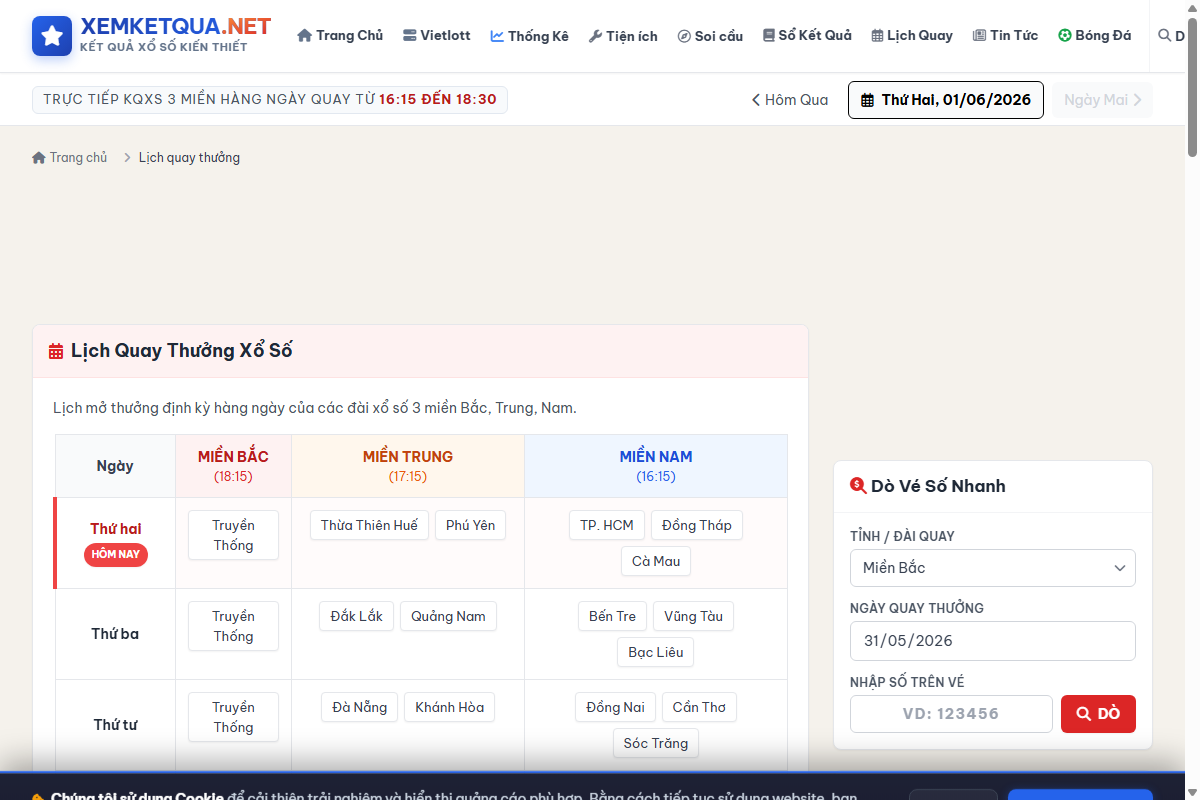The image size is (1200, 800).
Task: Open the Vietlott menu item
Action: click(x=436, y=35)
